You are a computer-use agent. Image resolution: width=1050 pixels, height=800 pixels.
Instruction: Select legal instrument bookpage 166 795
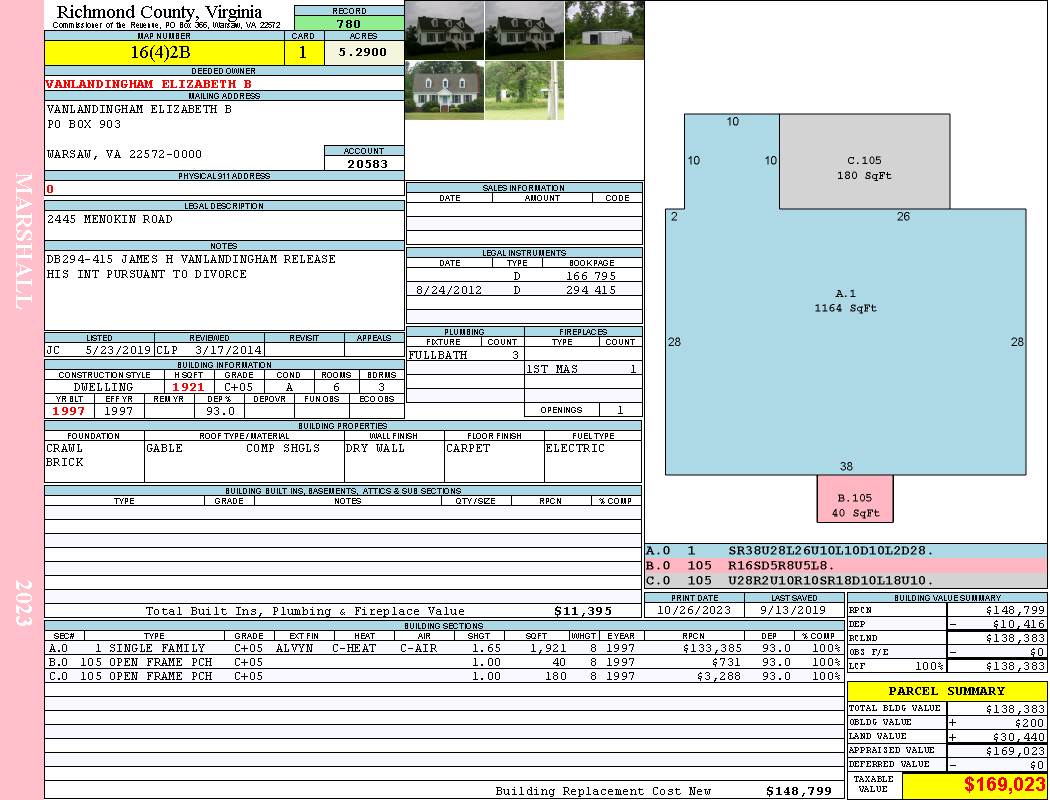click(x=591, y=276)
